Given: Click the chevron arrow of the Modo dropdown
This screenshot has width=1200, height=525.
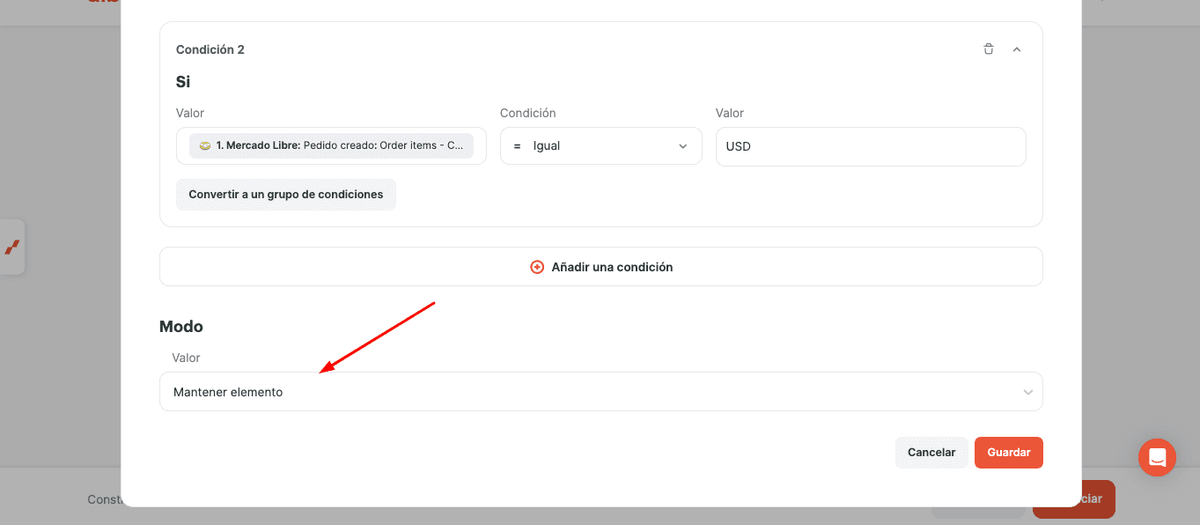Looking at the screenshot, I should 1028,392.
